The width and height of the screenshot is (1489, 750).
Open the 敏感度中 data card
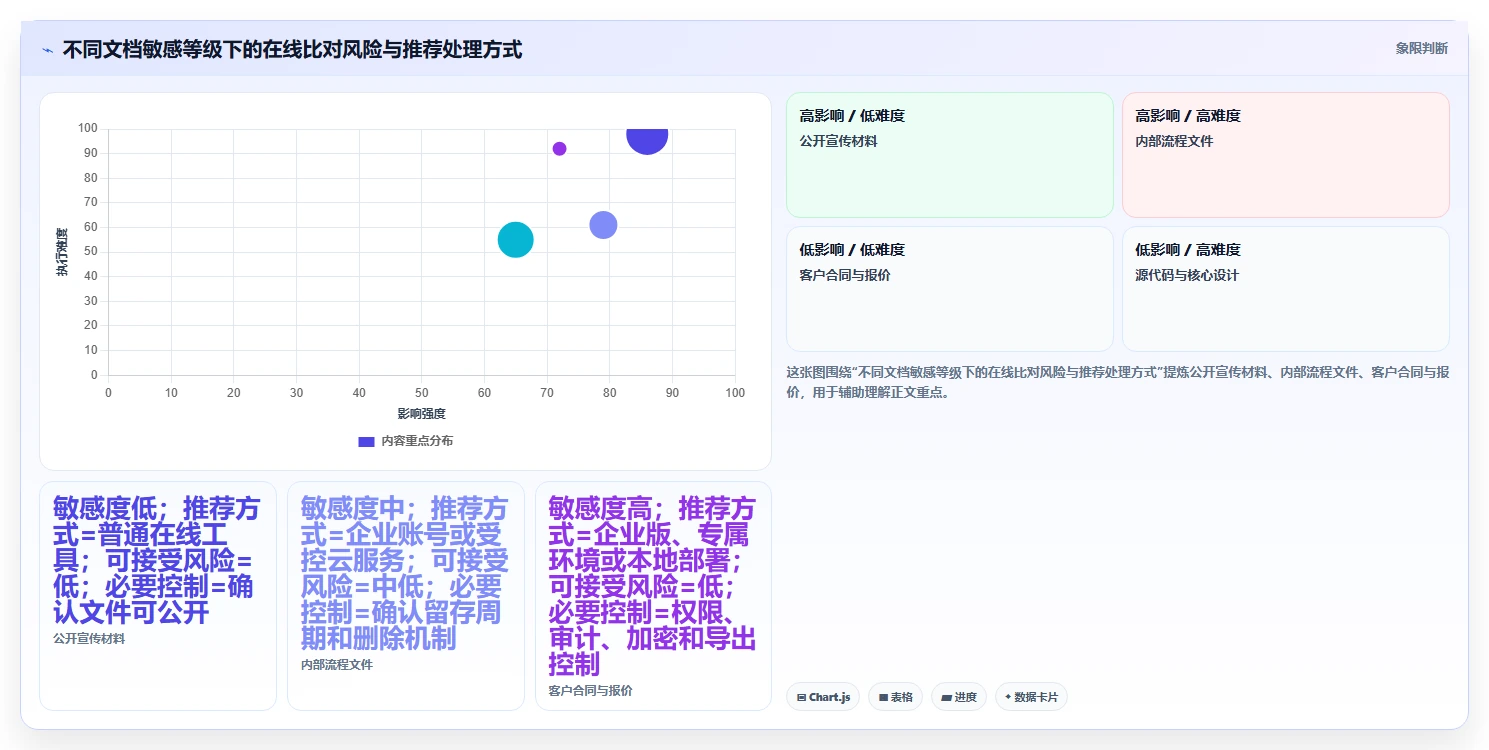[406, 596]
